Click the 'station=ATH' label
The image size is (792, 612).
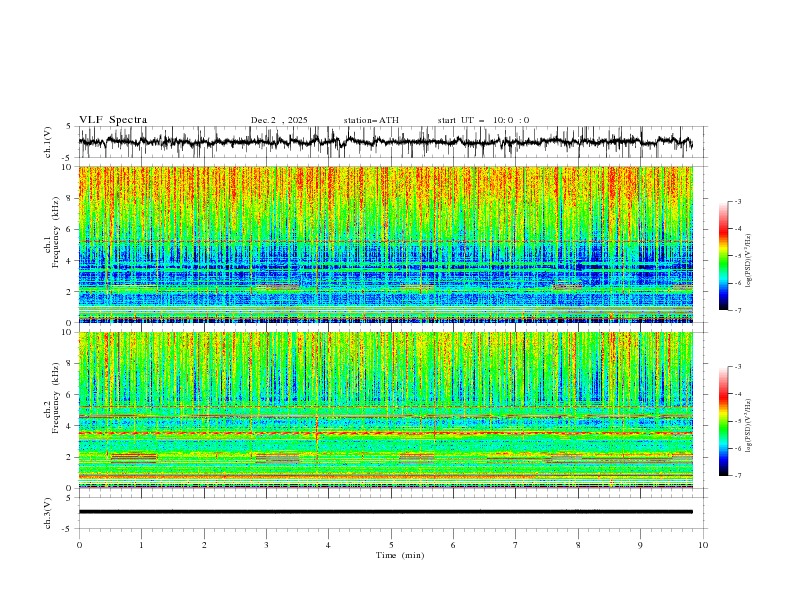[x=371, y=120]
